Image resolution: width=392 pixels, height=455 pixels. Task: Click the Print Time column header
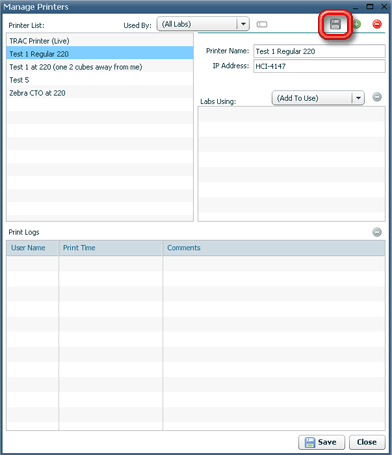111,248
